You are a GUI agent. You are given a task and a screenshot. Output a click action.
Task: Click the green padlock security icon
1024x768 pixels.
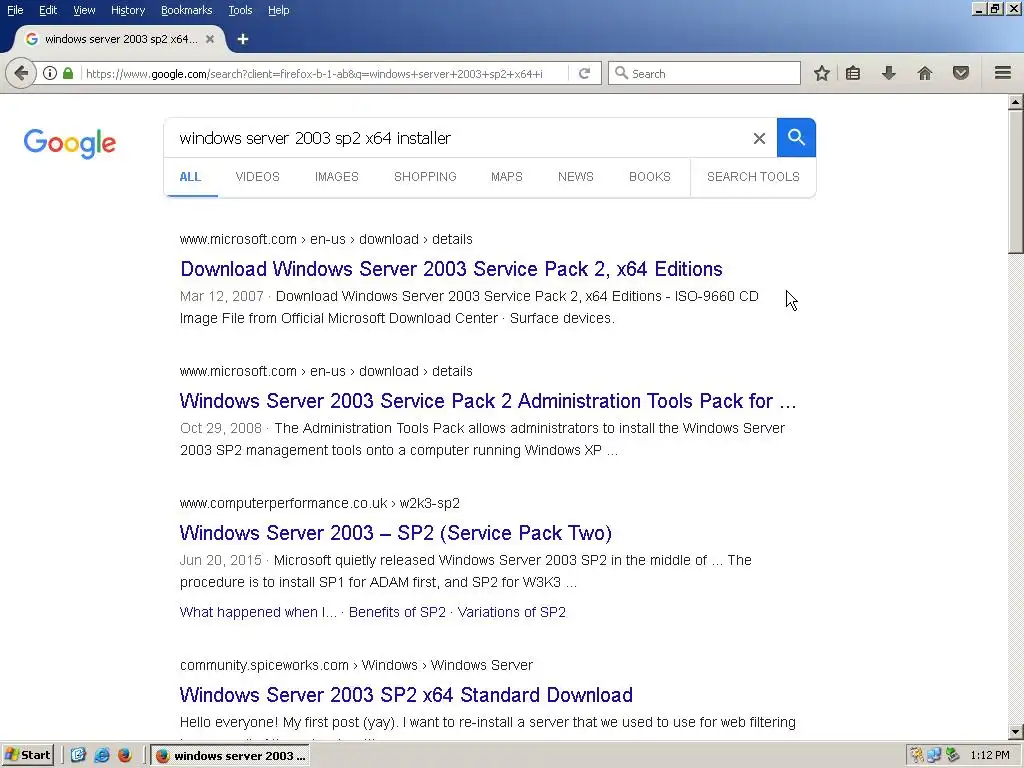tap(68, 73)
